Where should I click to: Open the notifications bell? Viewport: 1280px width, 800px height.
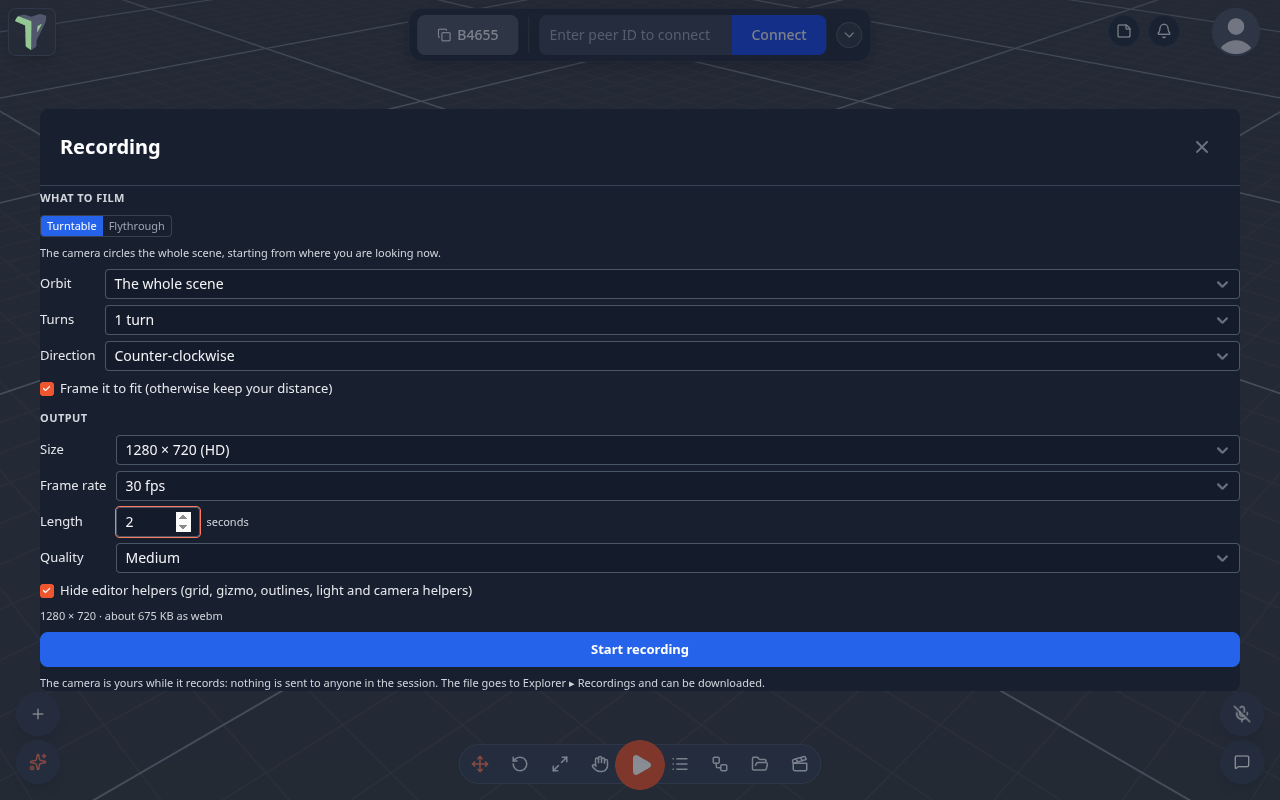1164,31
